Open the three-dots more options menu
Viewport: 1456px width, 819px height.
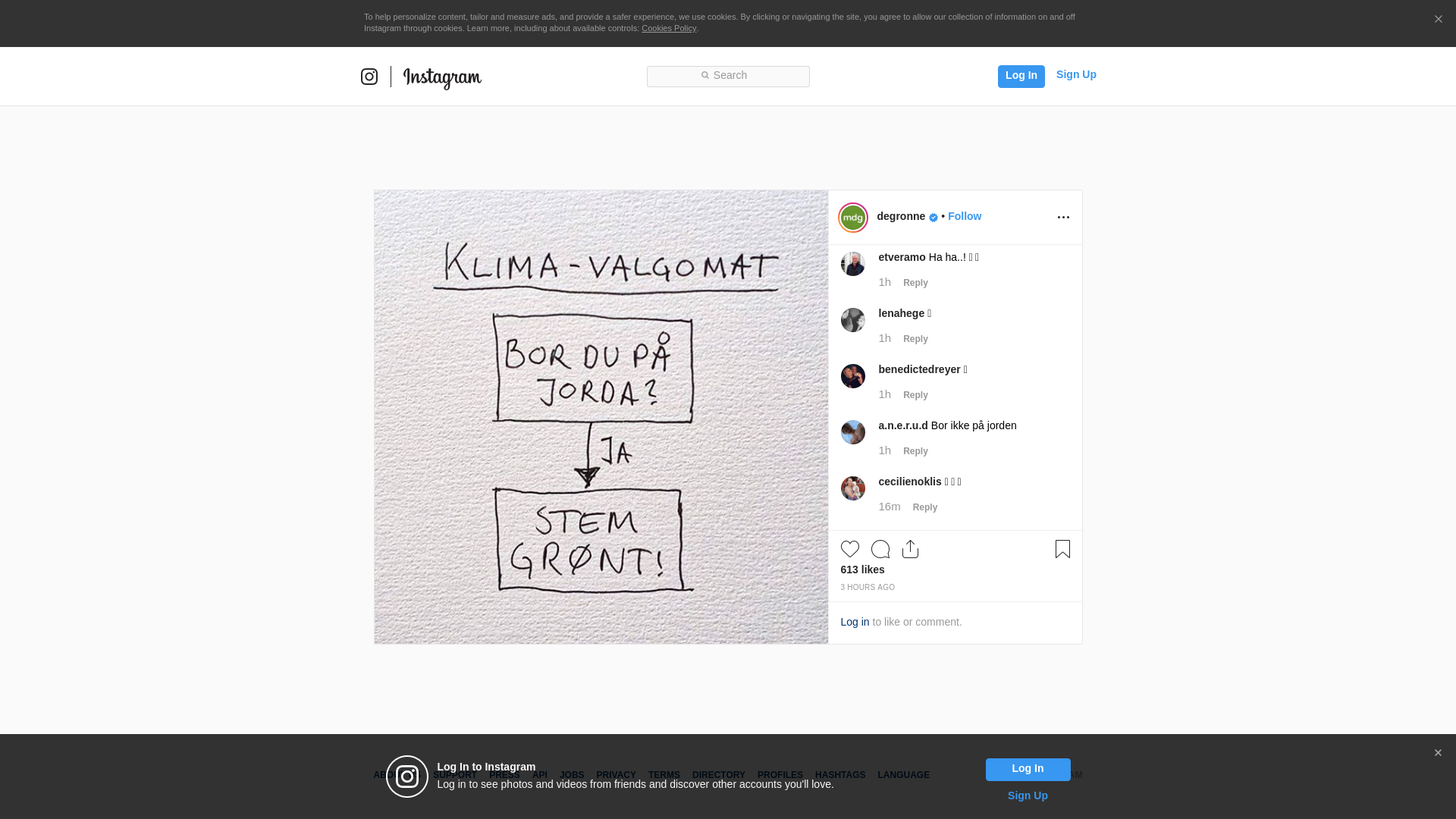click(1063, 218)
